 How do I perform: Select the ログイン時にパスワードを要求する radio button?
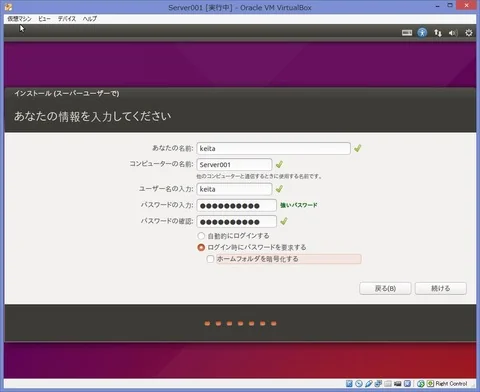click(201, 247)
